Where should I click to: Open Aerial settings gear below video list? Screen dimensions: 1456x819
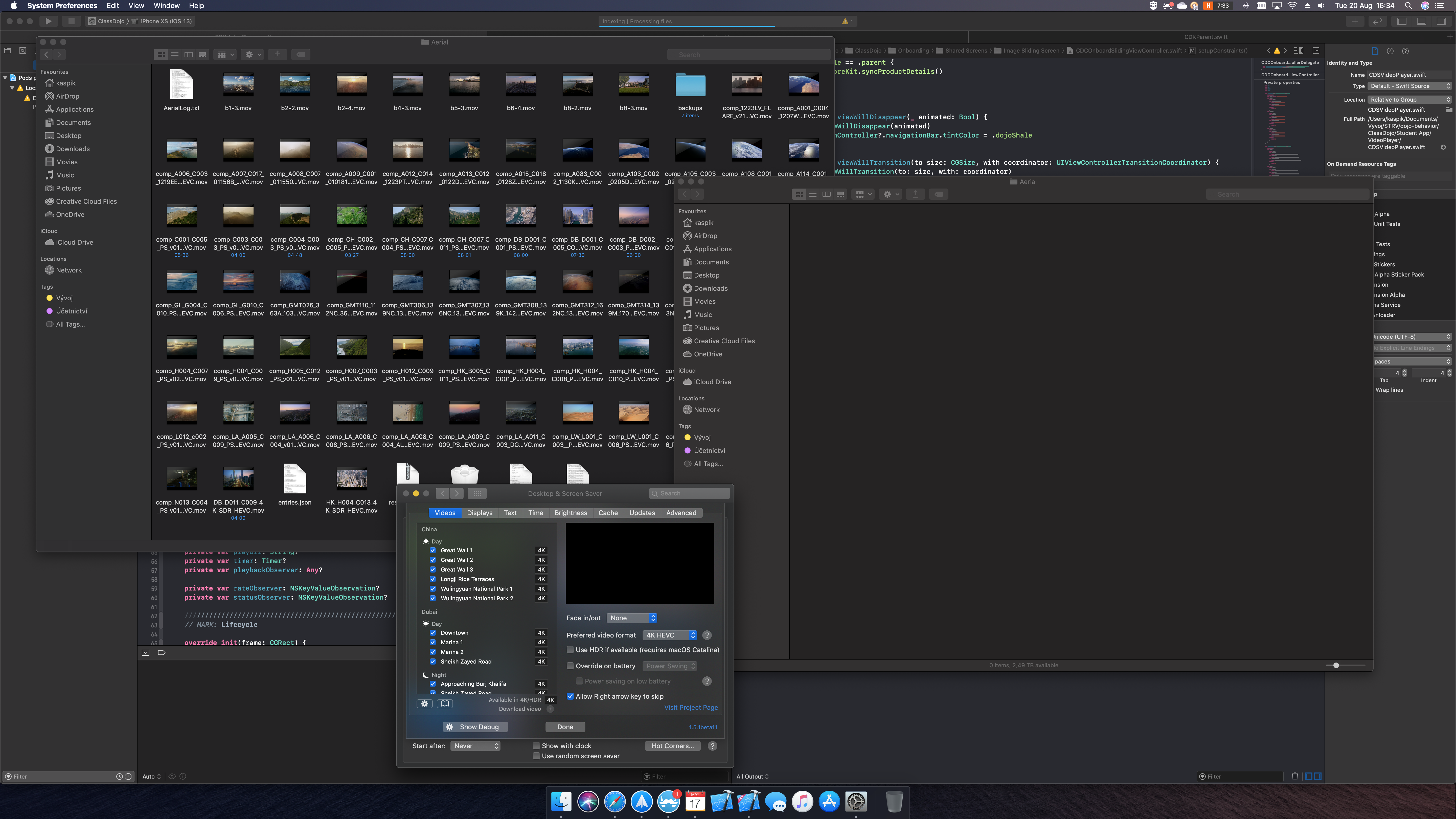pyautogui.click(x=424, y=704)
